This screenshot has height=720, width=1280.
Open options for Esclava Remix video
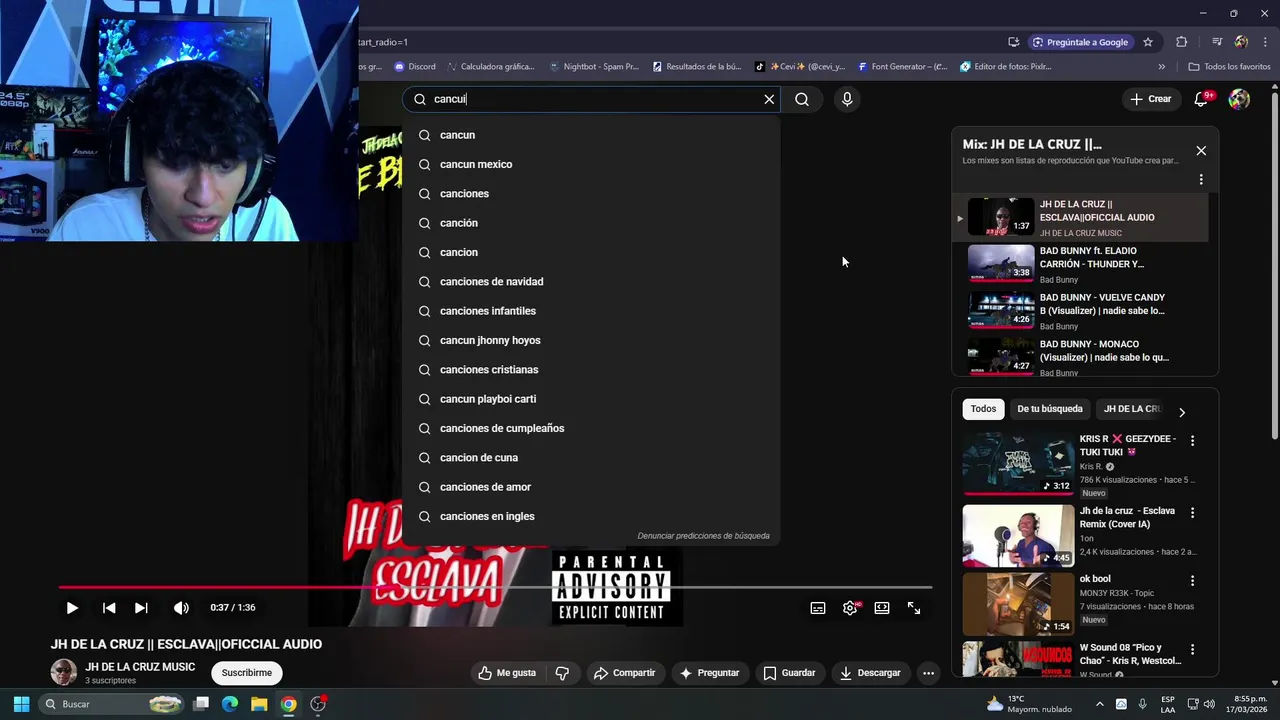pyautogui.click(x=1192, y=512)
